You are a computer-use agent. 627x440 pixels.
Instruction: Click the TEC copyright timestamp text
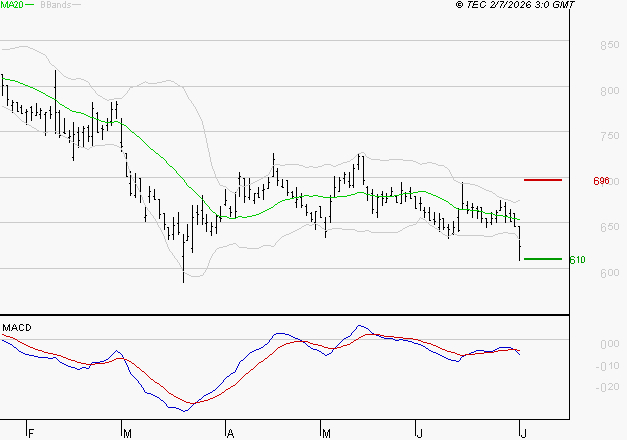(515, 5)
